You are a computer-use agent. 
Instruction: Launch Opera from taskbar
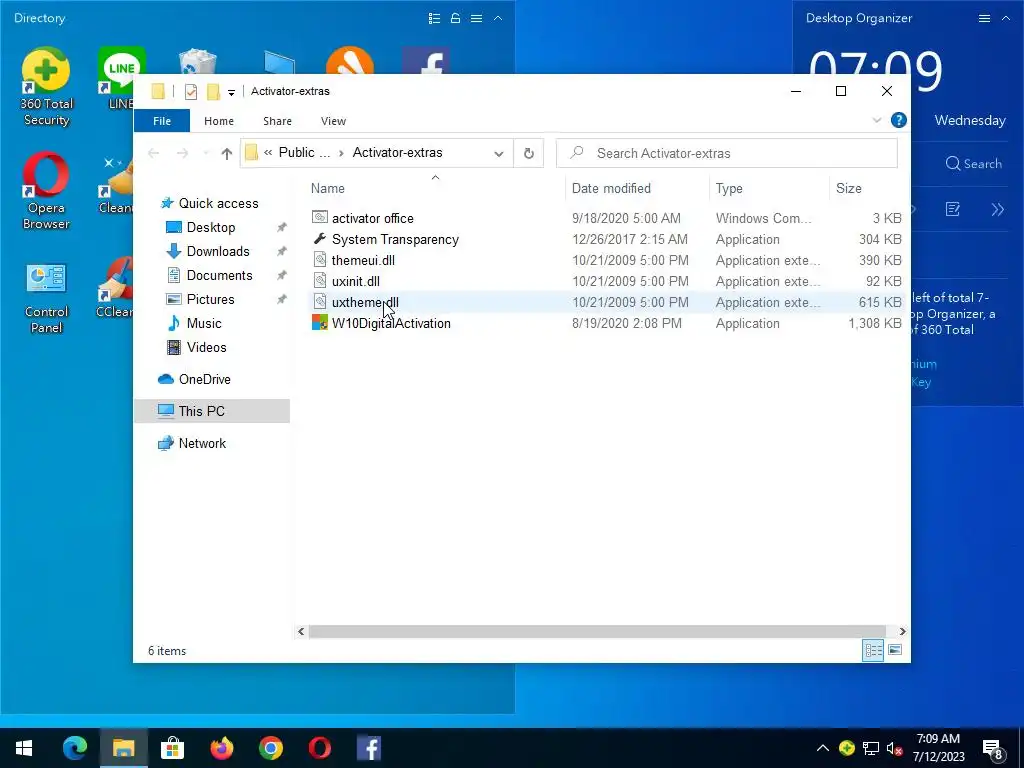319,748
